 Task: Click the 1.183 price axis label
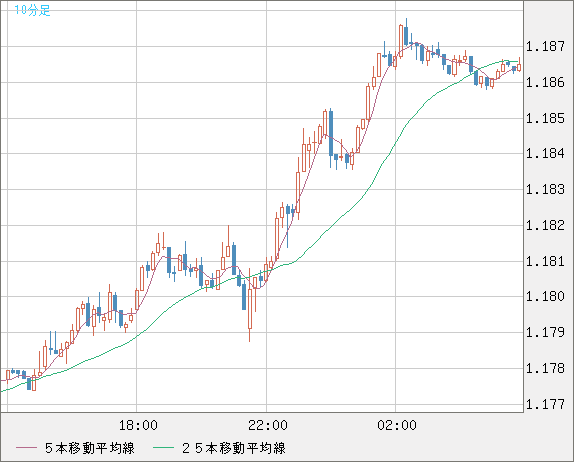click(545, 189)
